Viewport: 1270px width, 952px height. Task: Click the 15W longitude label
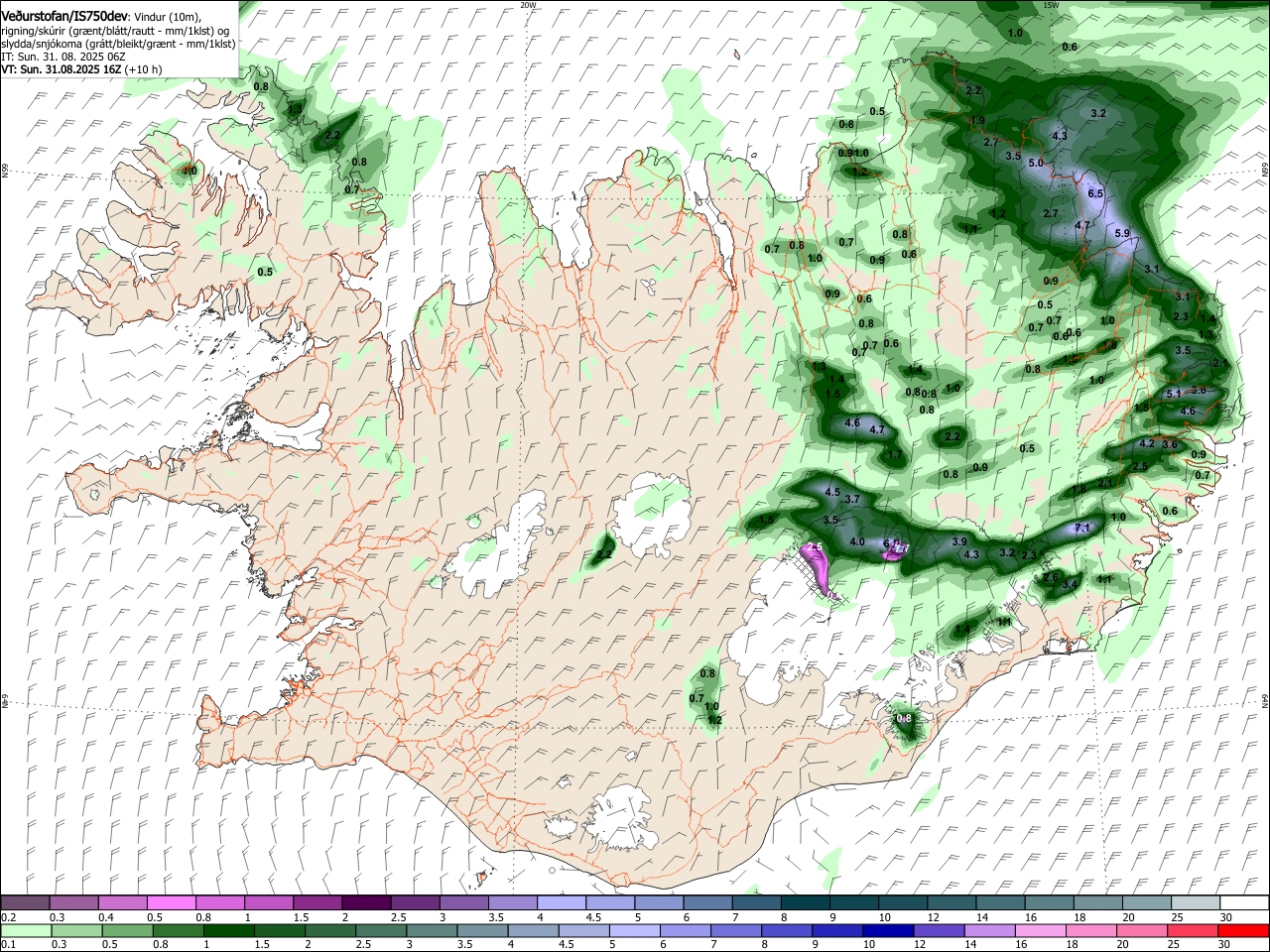[1051, 5]
